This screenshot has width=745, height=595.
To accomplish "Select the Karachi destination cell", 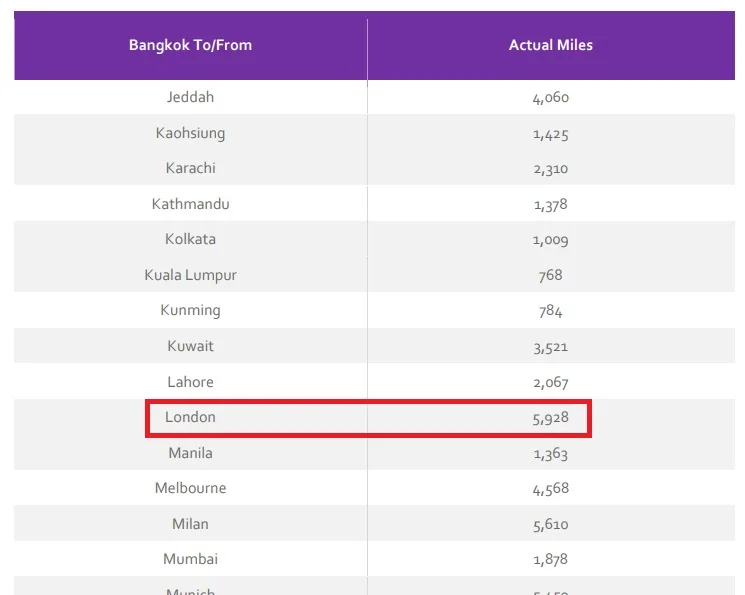I will pyautogui.click(x=191, y=168).
